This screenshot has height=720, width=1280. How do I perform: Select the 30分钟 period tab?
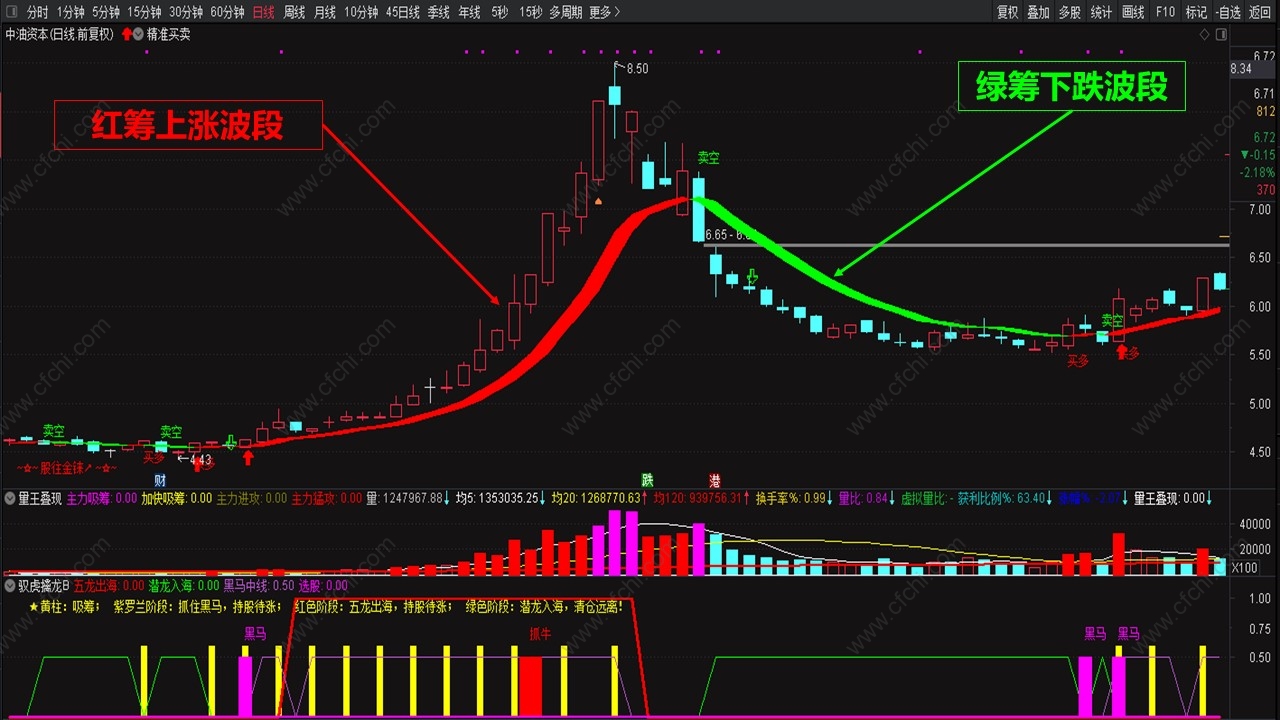186,12
